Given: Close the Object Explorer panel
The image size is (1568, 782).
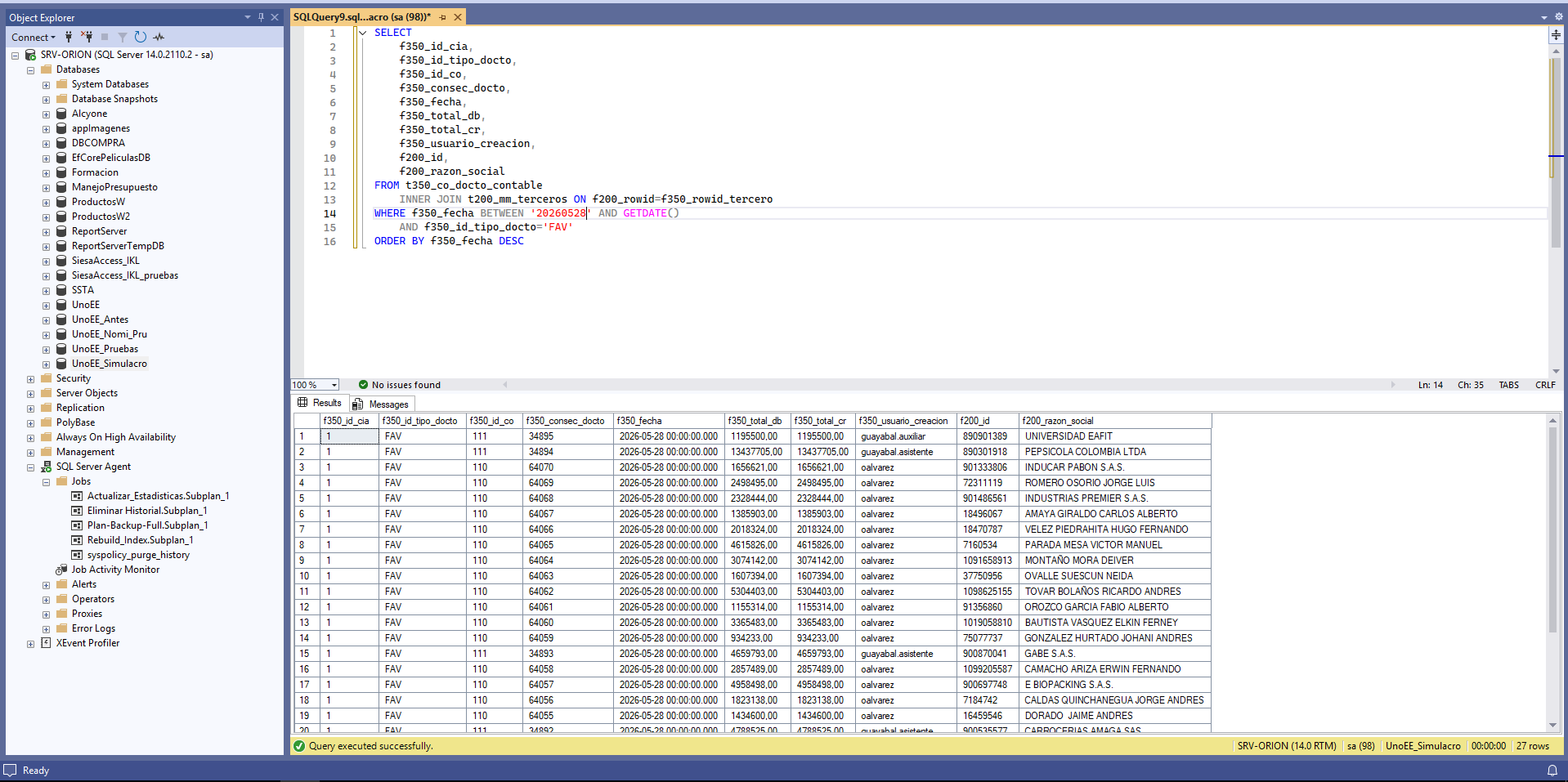Looking at the screenshot, I should pos(275,17).
